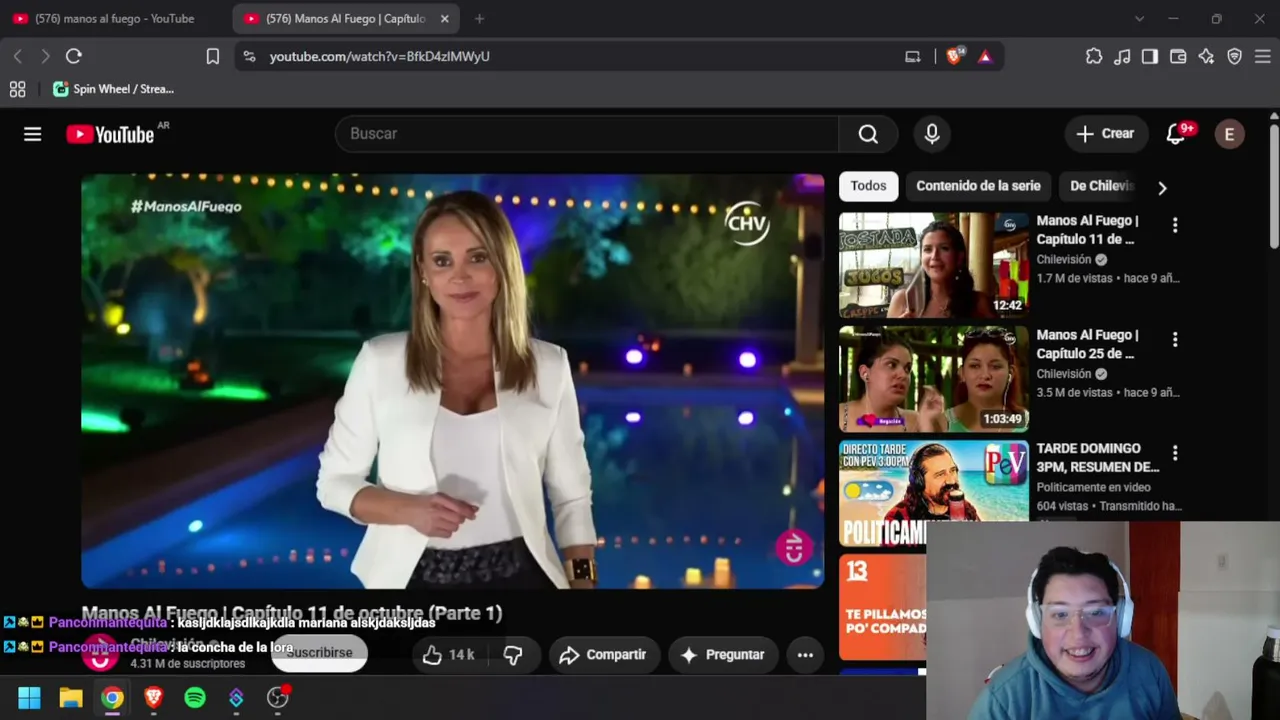
Task: Open the Capítulo 25 suggested video thumbnail
Action: pyautogui.click(x=934, y=379)
